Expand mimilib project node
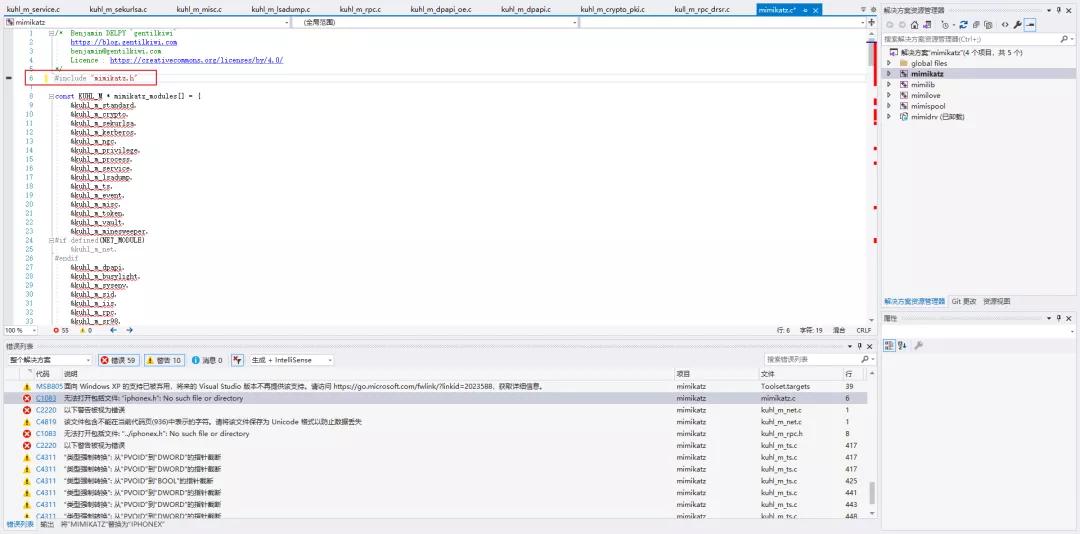The height and width of the screenshot is (534, 1080). [x=889, y=84]
